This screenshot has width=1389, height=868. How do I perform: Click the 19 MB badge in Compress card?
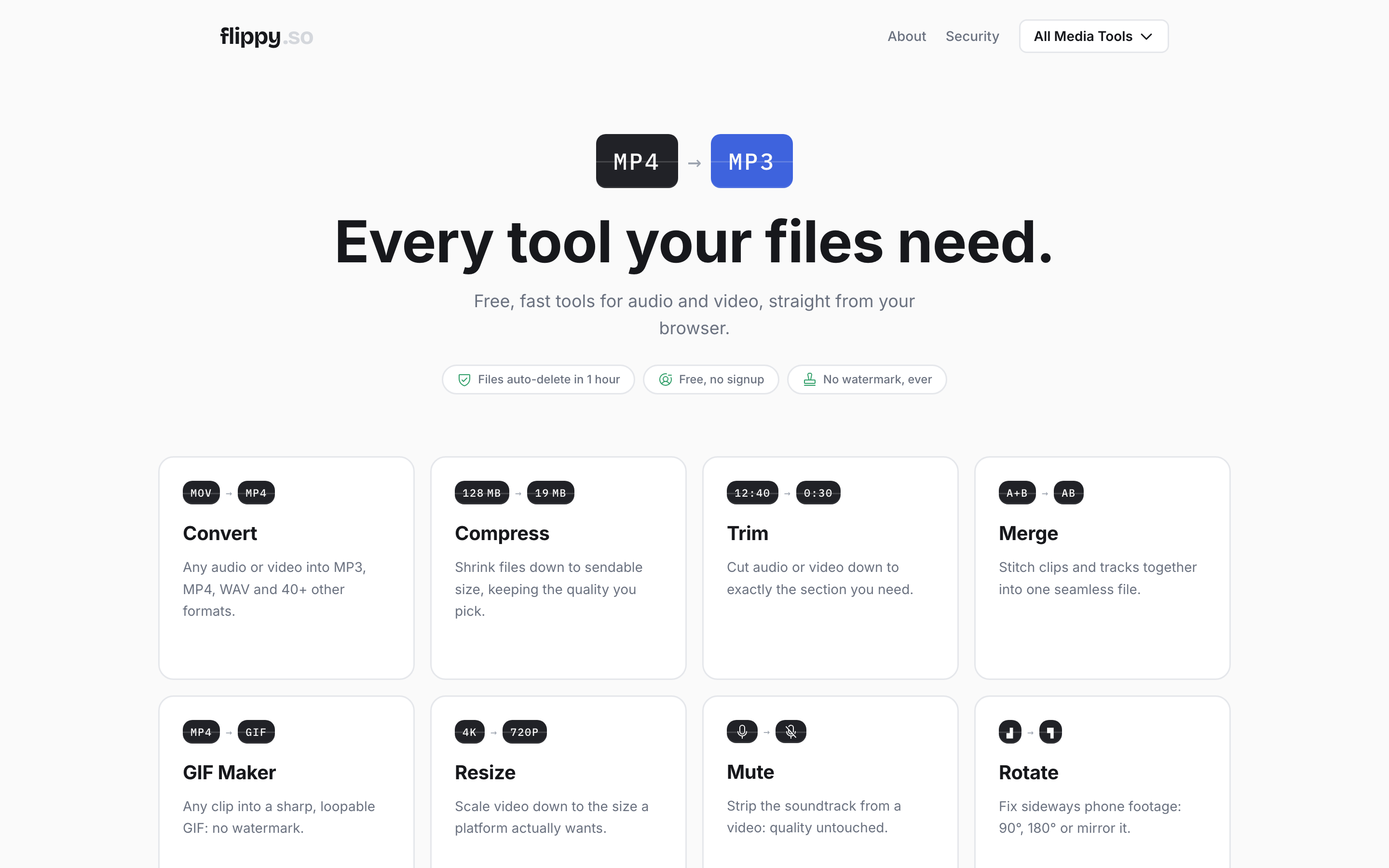coord(550,492)
